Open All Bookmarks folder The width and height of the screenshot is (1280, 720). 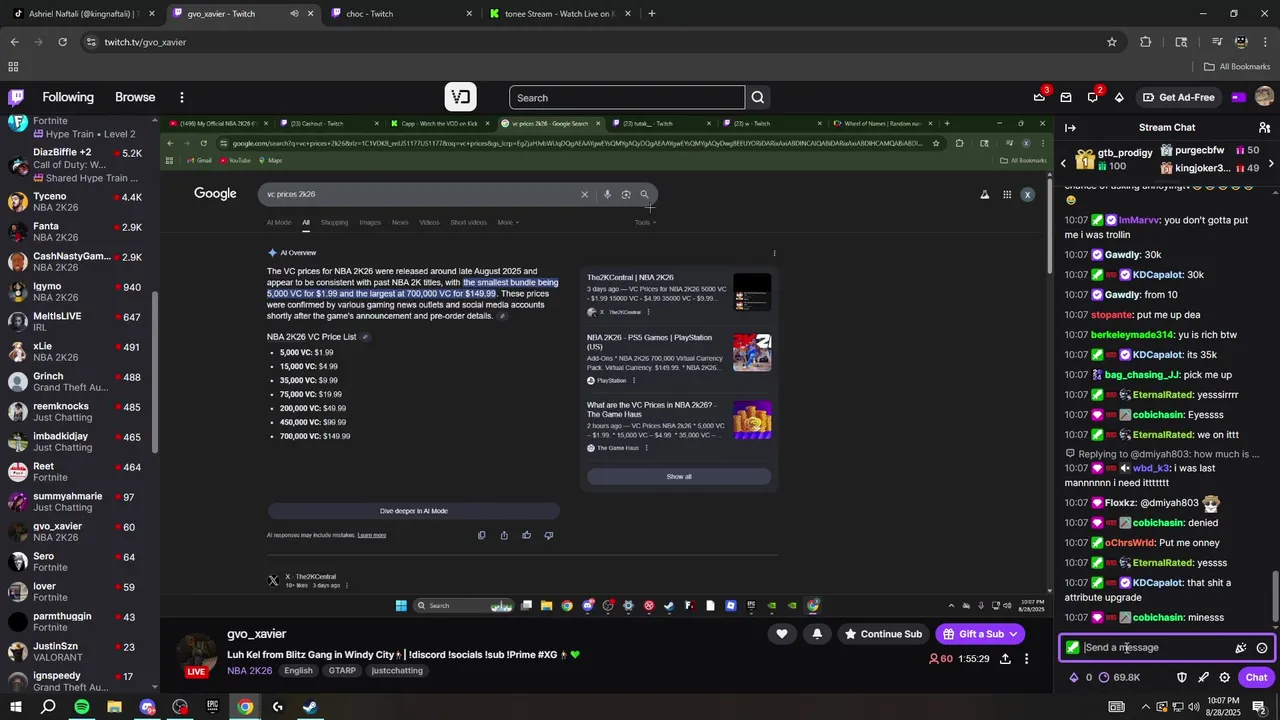tap(1237, 67)
